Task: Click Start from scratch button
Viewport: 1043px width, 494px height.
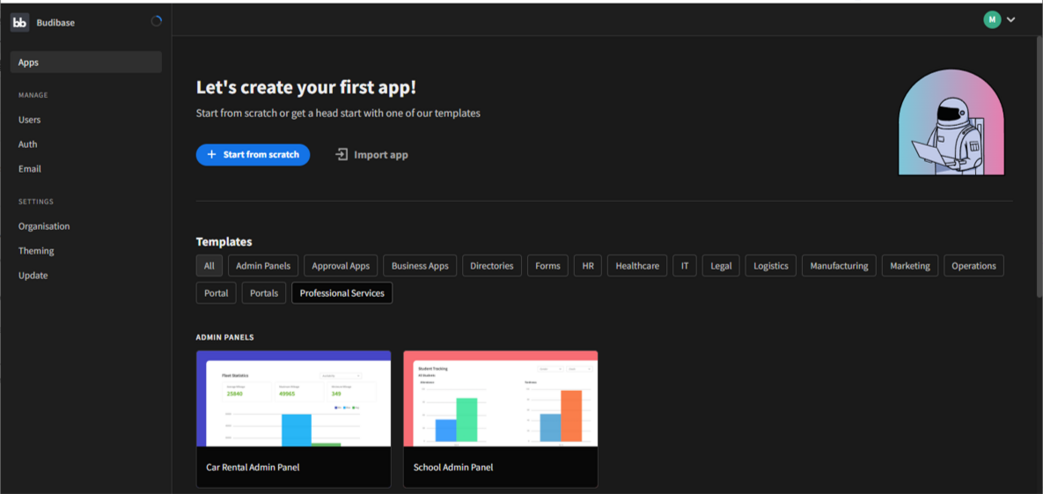Action: pyautogui.click(x=253, y=154)
